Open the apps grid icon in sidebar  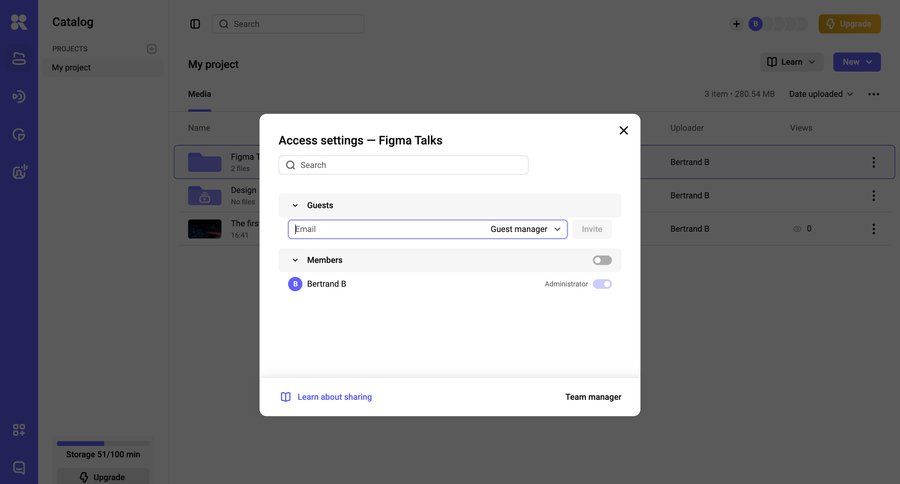(x=19, y=429)
